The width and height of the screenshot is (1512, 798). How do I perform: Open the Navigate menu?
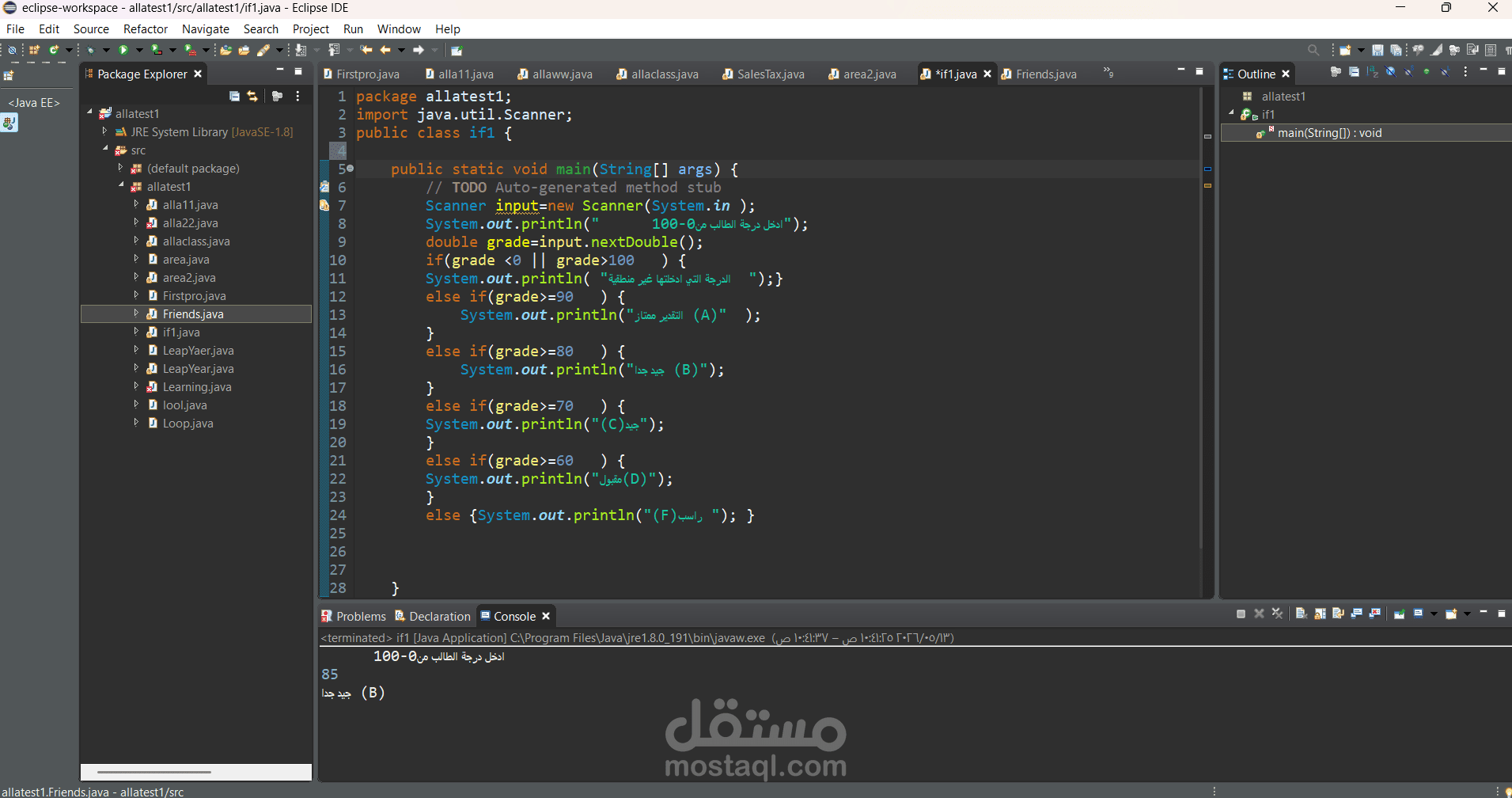tap(205, 28)
